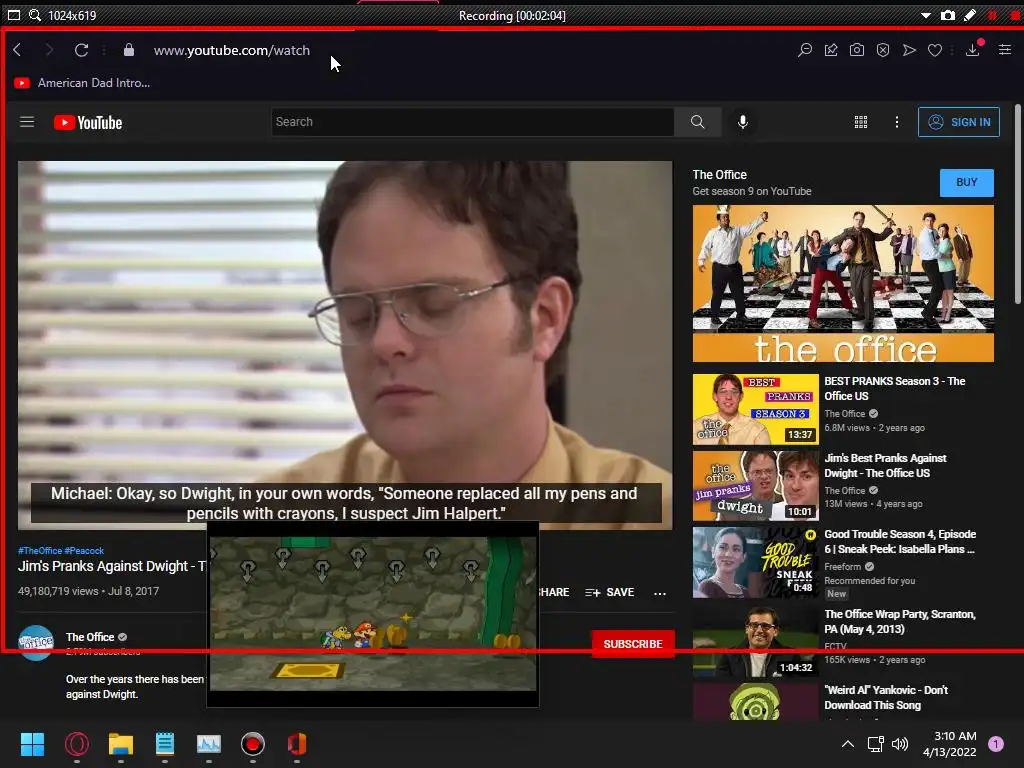Expand hidden system tray icons chevron
Image resolution: width=1024 pixels, height=768 pixels.
coord(847,744)
